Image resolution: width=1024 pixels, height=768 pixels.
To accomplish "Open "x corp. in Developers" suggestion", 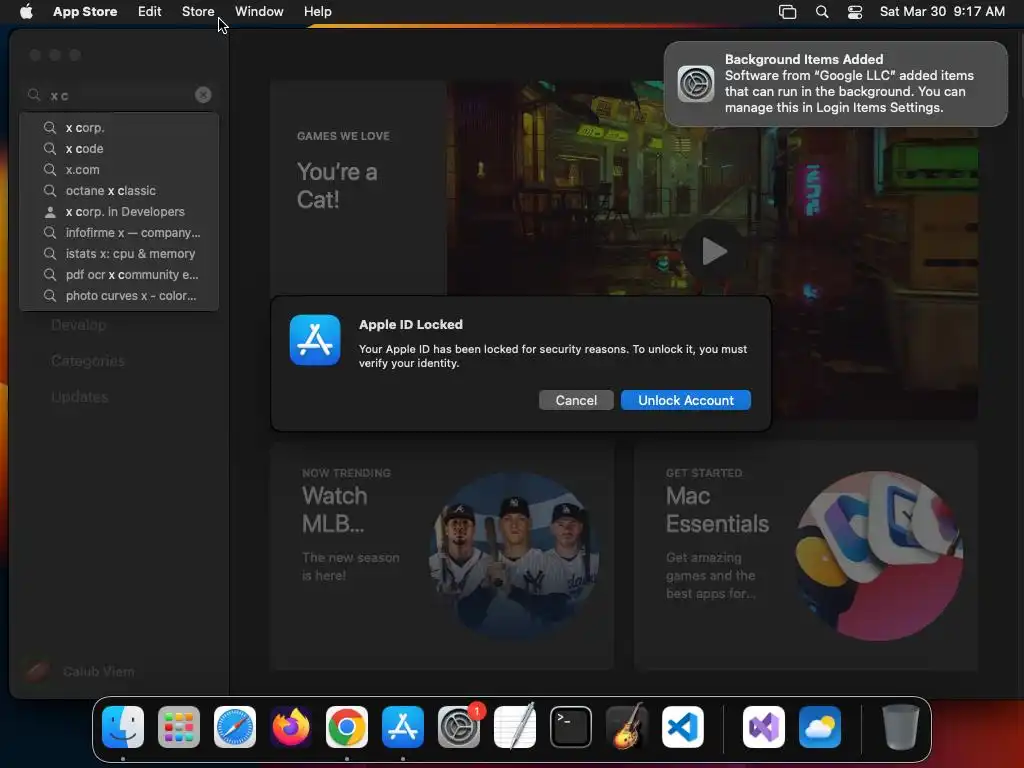I will [119, 212].
